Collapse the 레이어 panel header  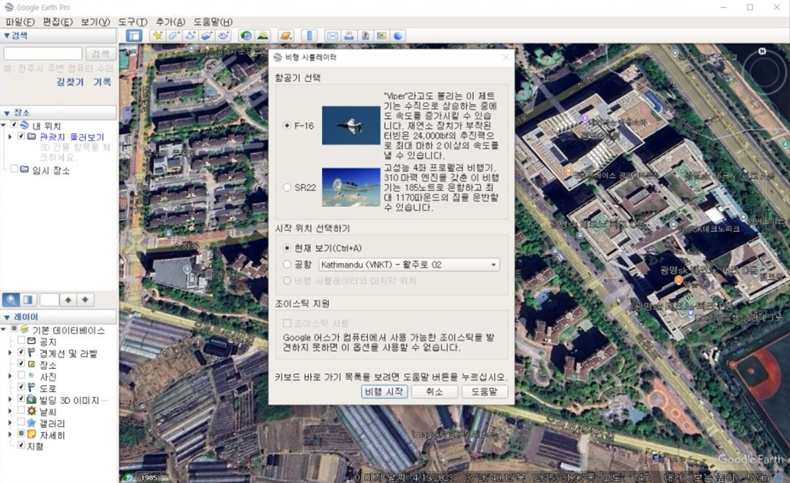click(59, 317)
